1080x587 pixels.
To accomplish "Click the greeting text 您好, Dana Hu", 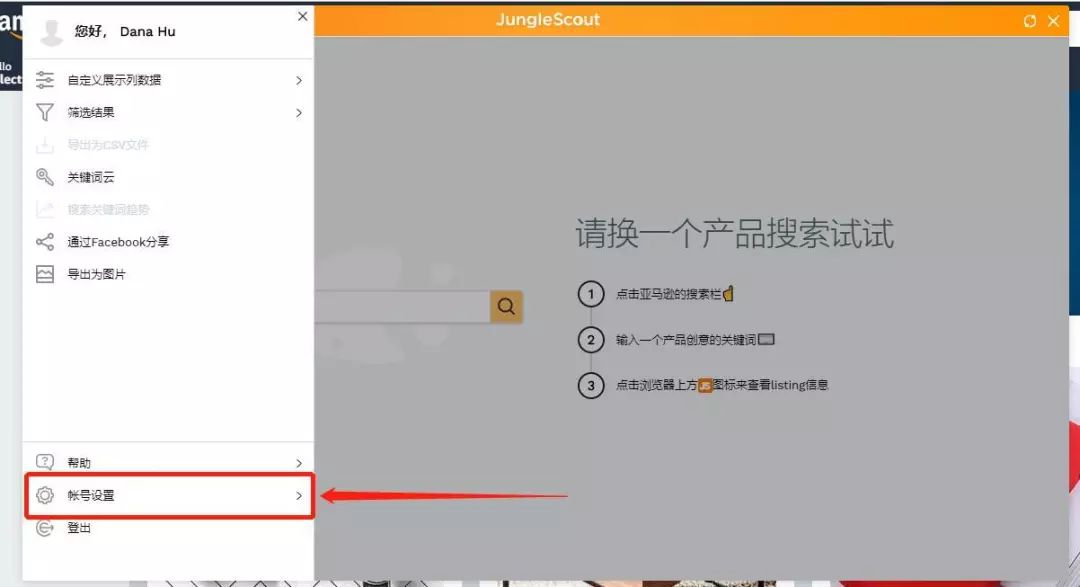I will click(125, 32).
